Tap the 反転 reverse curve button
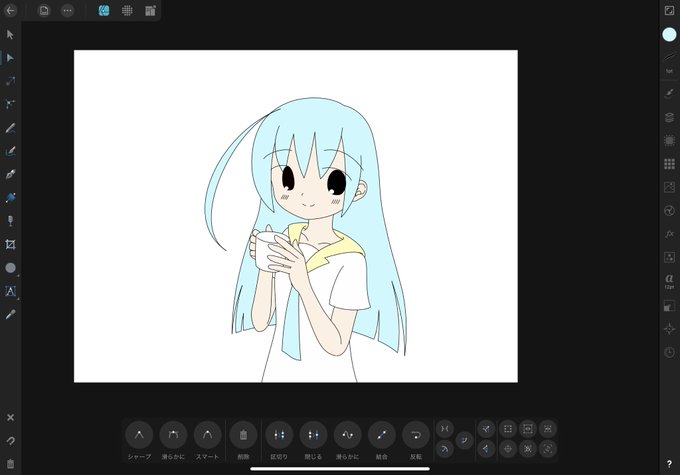This screenshot has height=475, width=680. click(416, 435)
